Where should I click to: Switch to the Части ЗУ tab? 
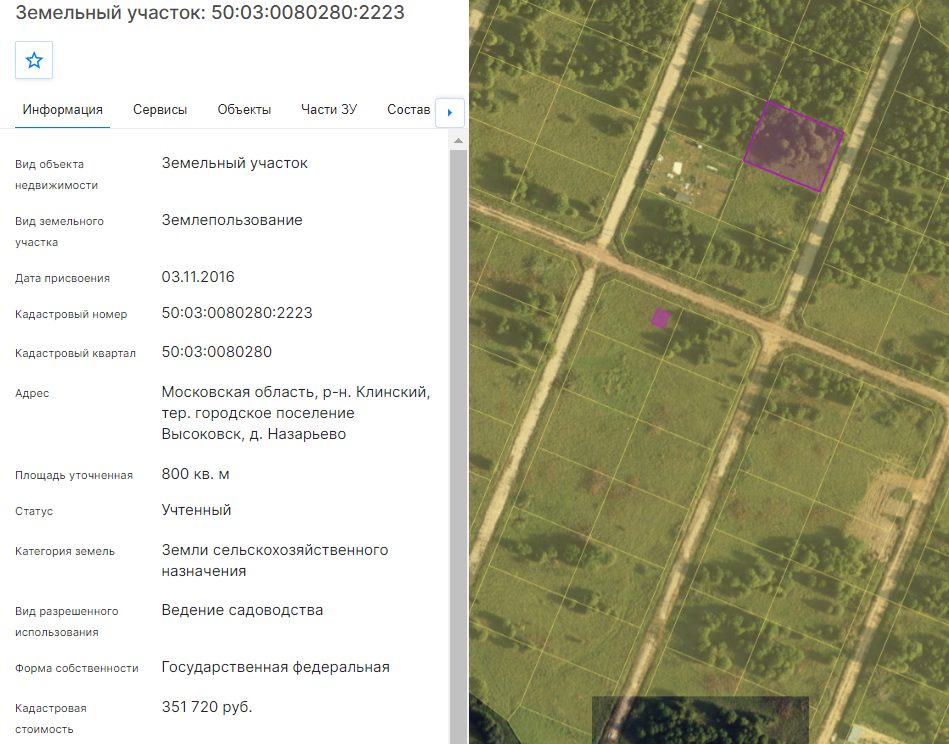tap(329, 110)
